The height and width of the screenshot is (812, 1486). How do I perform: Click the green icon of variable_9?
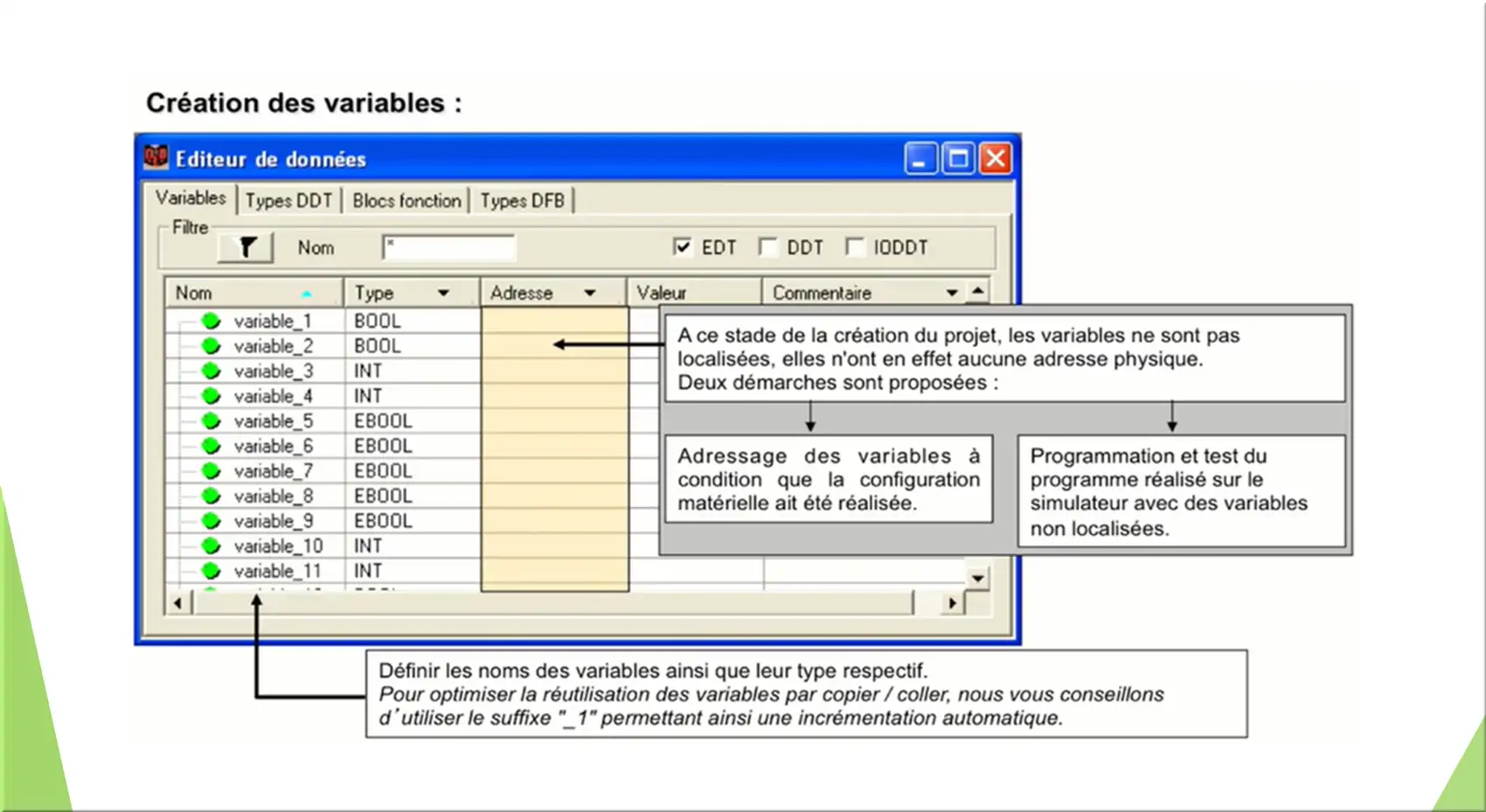click(x=211, y=521)
